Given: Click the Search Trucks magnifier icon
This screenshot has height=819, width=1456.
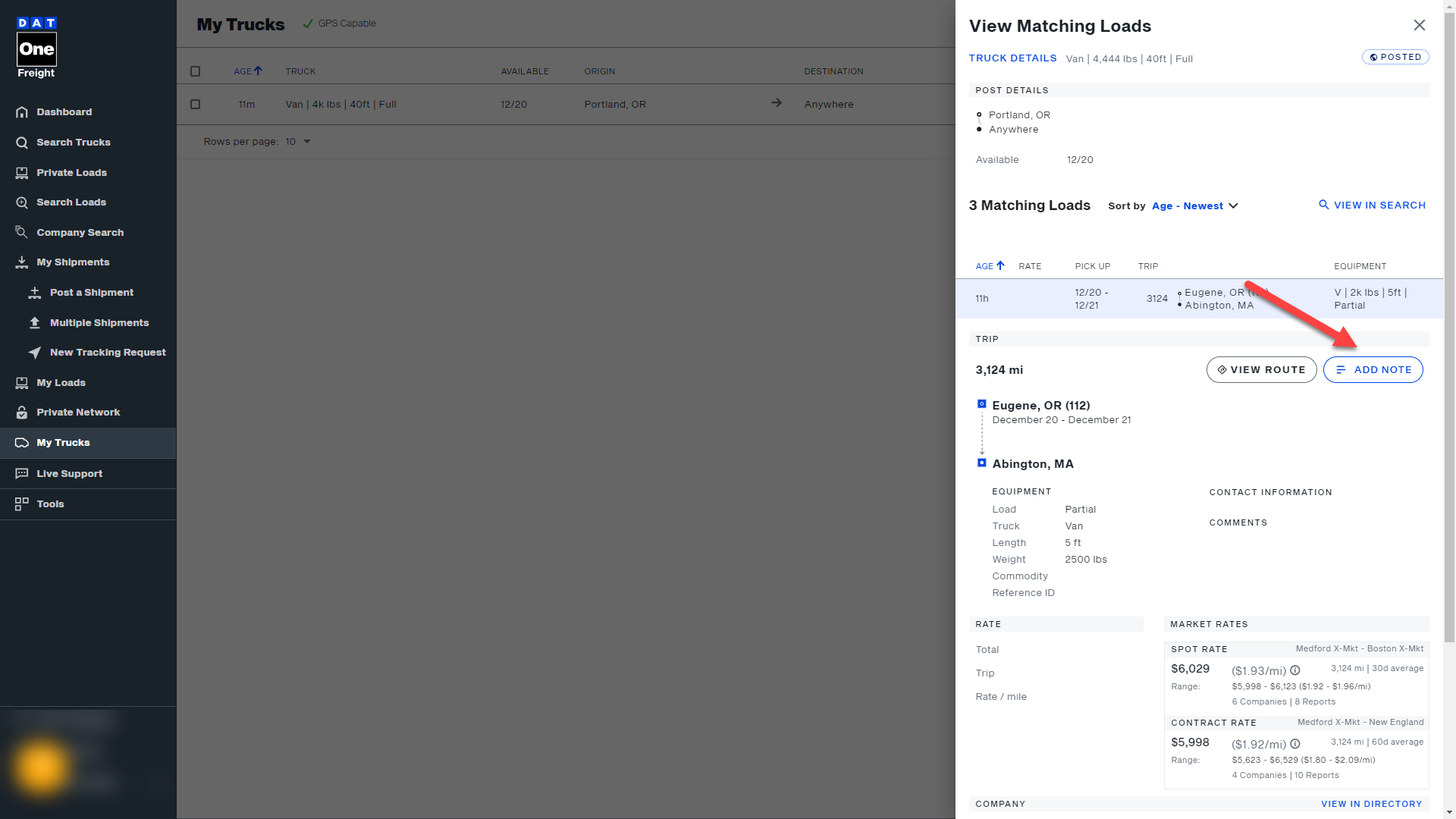Looking at the screenshot, I should (21, 143).
